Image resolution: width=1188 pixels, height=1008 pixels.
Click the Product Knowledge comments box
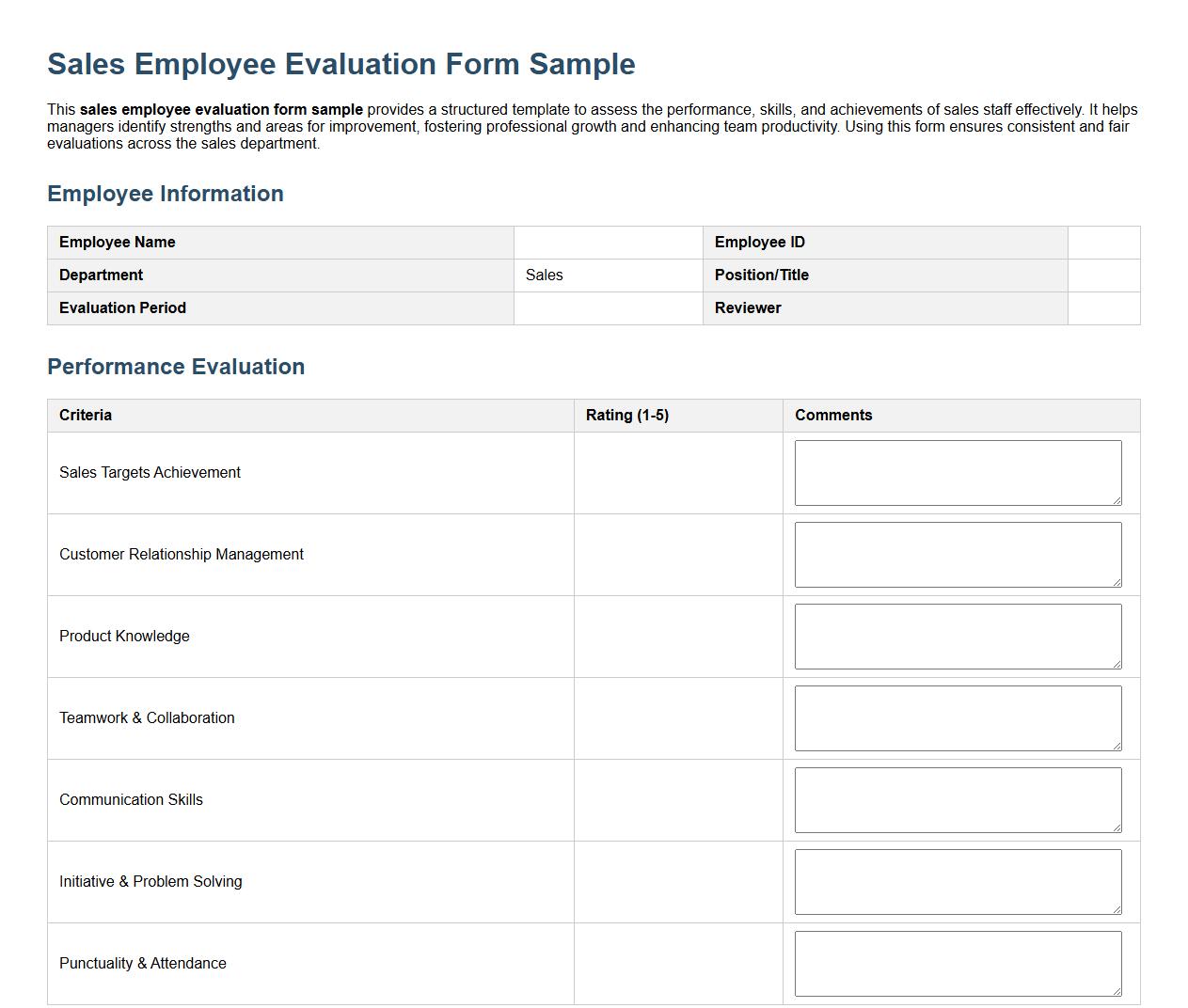958,636
